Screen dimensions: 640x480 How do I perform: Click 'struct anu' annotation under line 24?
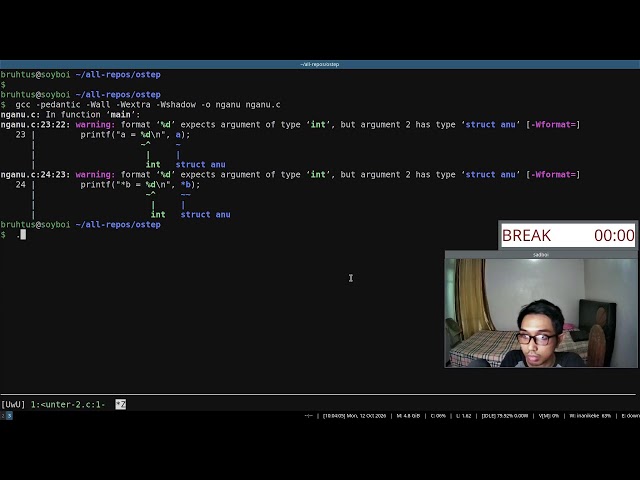(205, 215)
